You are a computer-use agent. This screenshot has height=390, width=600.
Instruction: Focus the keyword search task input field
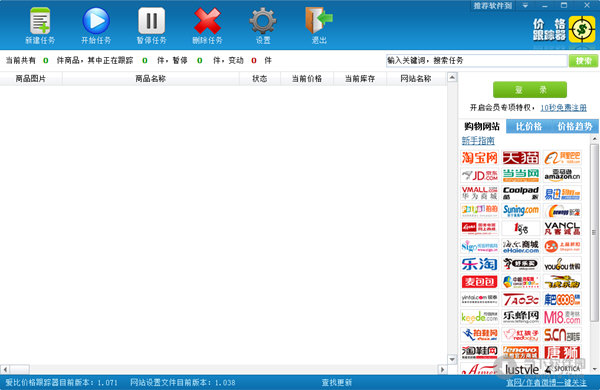tap(476, 60)
